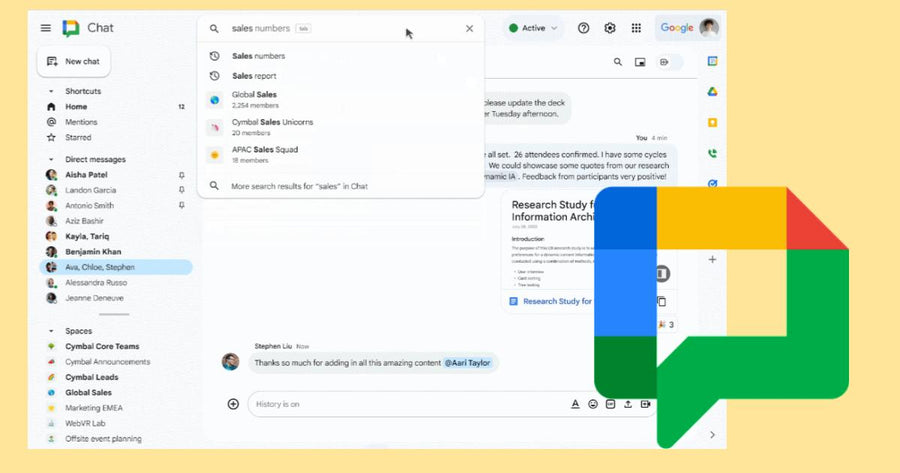Select Cymbal Sales Unicorns suggestion

click(x=341, y=127)
